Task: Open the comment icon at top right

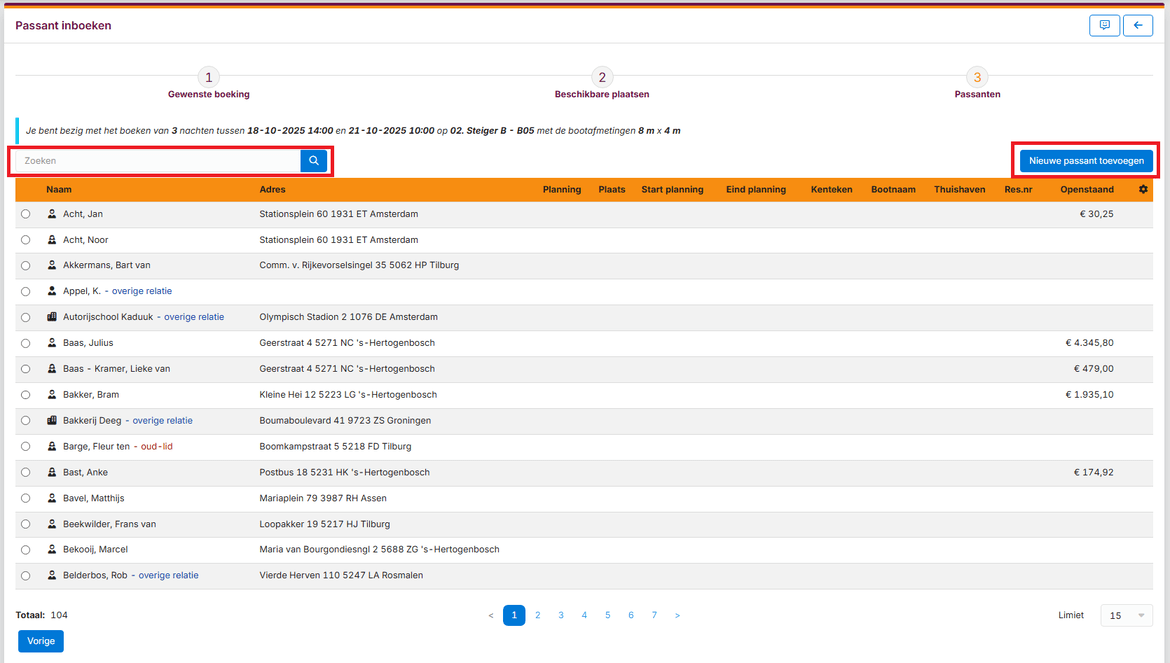Action: [1104, 26]
